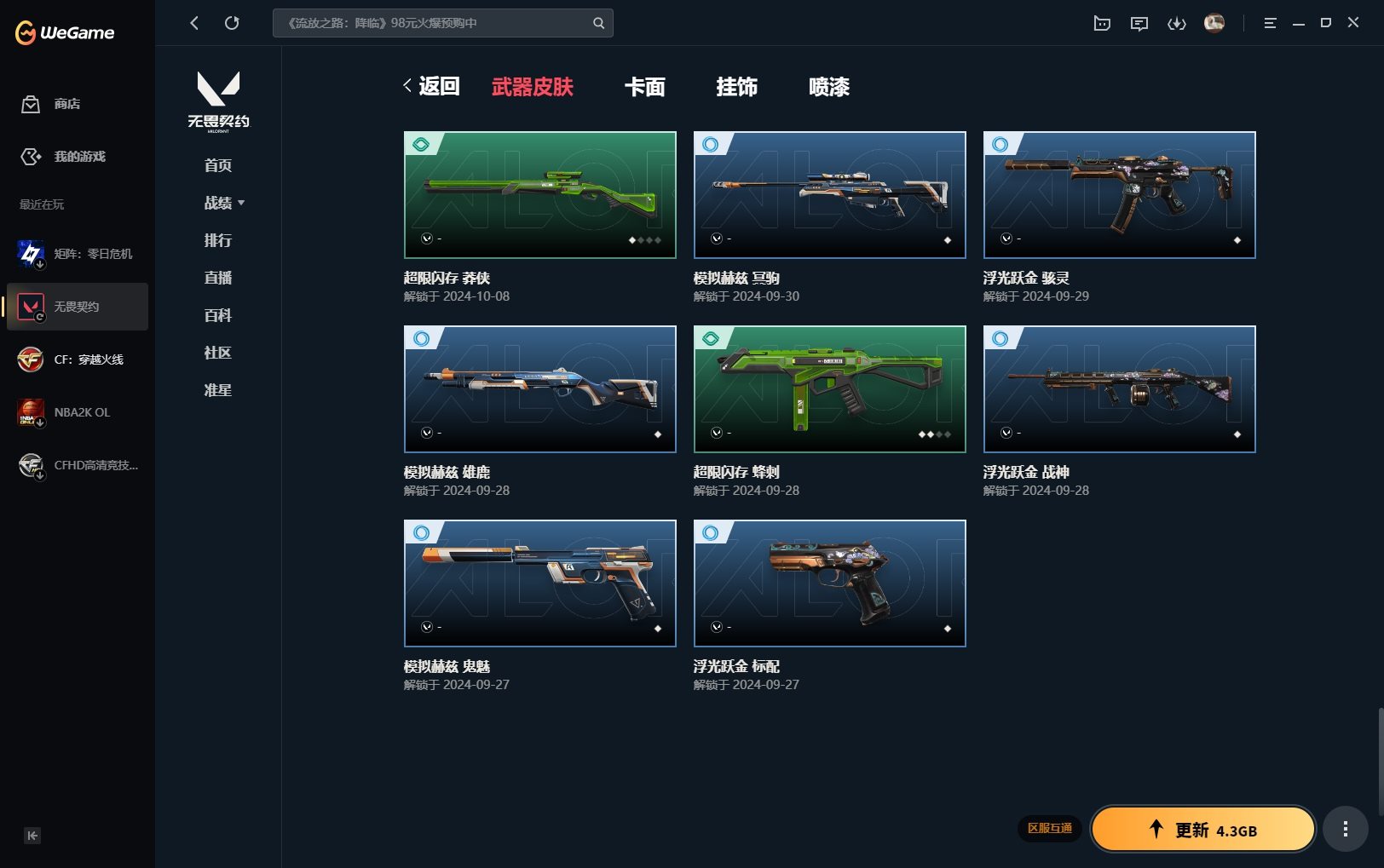Open 模拟赫兹 雄鹿 skin thumbnail

540,389
